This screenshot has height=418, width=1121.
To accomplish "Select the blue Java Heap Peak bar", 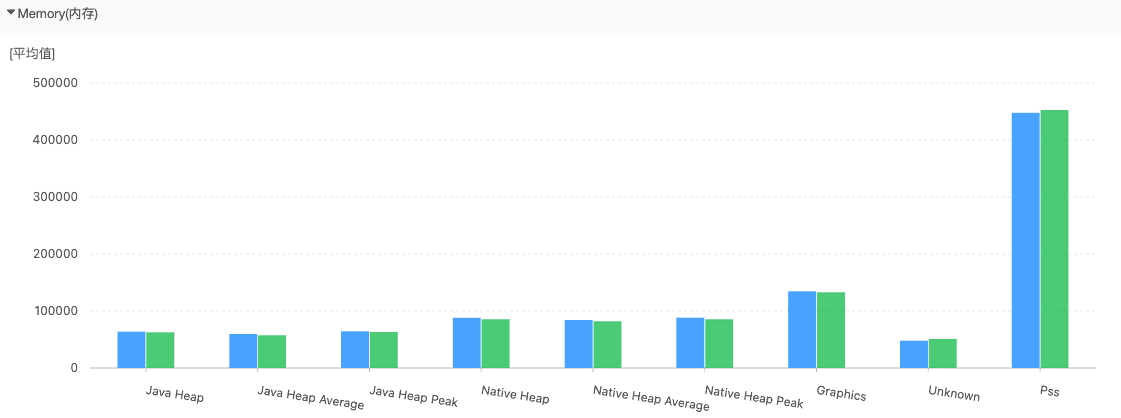I will 355,350.
